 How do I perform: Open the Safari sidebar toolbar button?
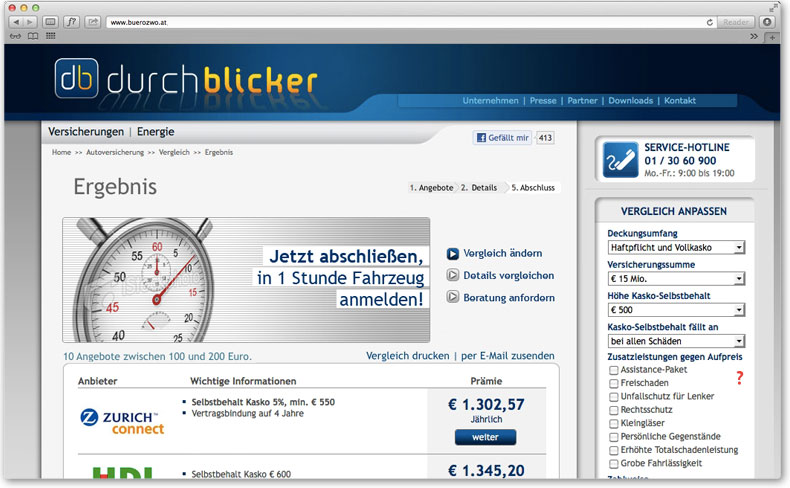click(50, 22)
